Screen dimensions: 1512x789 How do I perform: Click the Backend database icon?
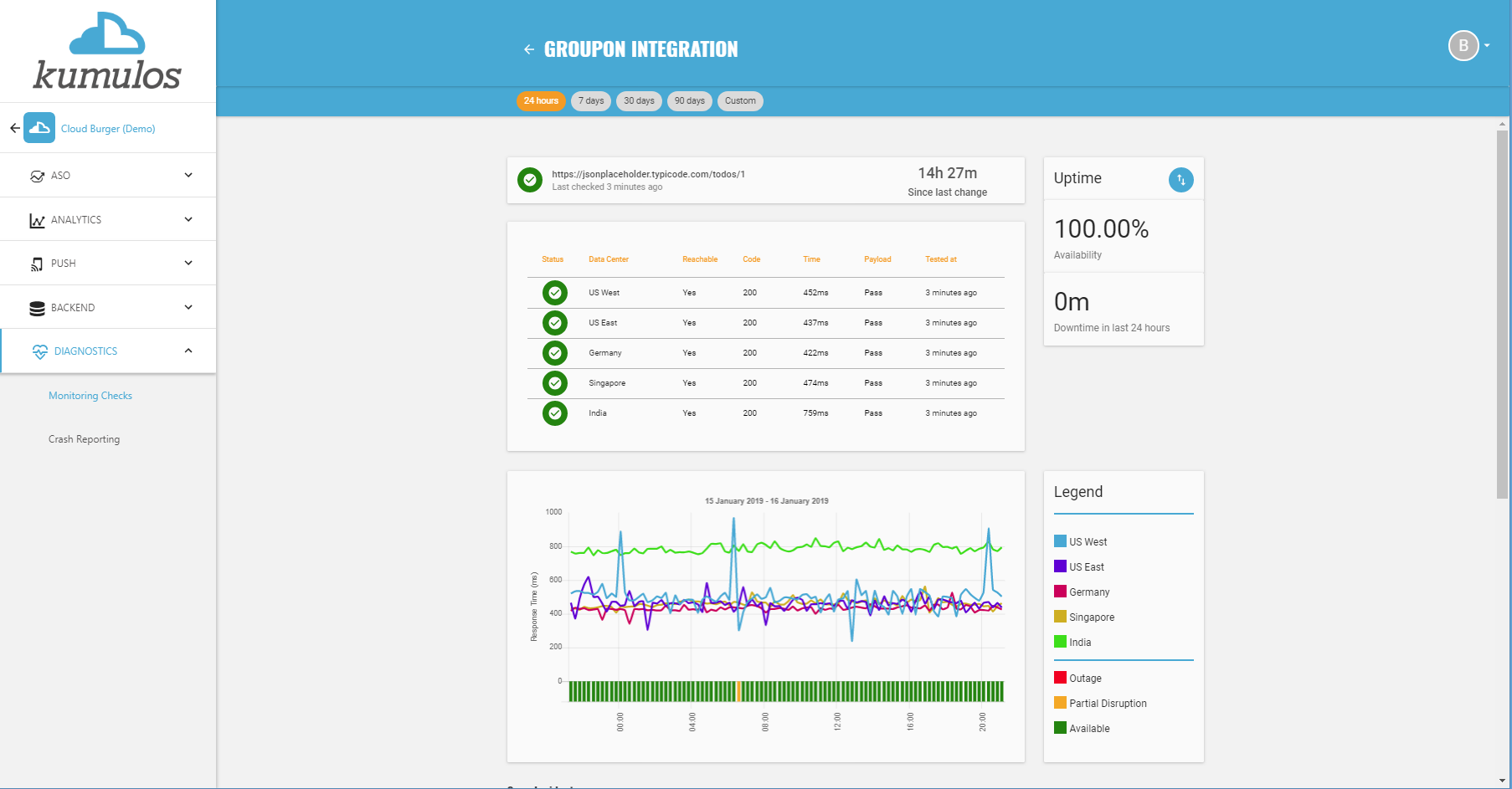point(37,308)
